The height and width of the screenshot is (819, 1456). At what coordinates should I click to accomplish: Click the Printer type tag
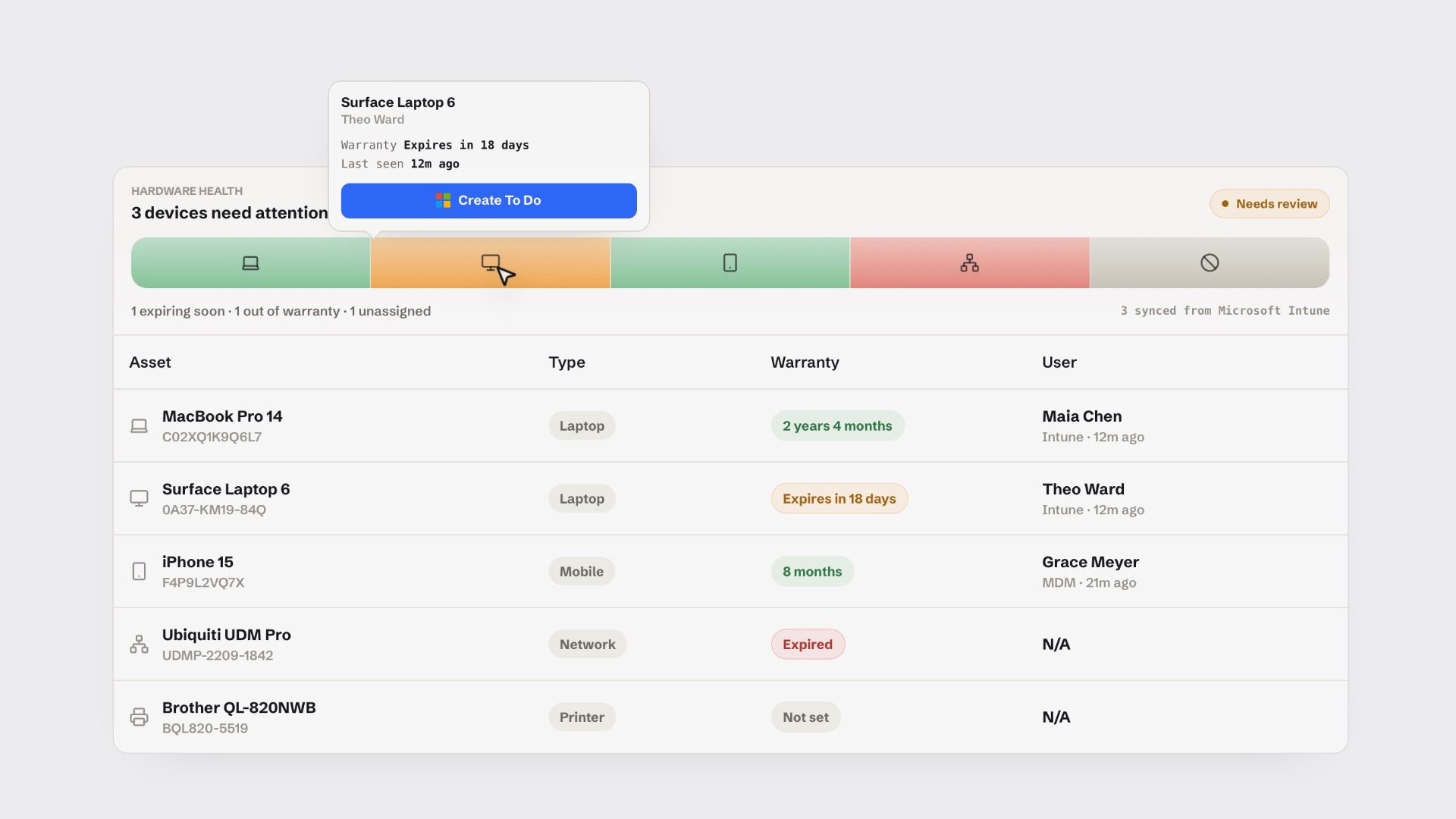[582, 717]
